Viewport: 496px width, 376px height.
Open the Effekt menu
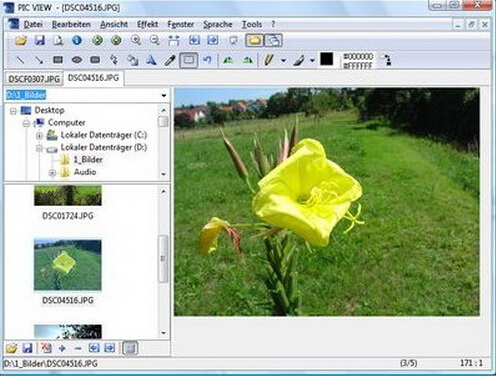(x=147, y=24)
